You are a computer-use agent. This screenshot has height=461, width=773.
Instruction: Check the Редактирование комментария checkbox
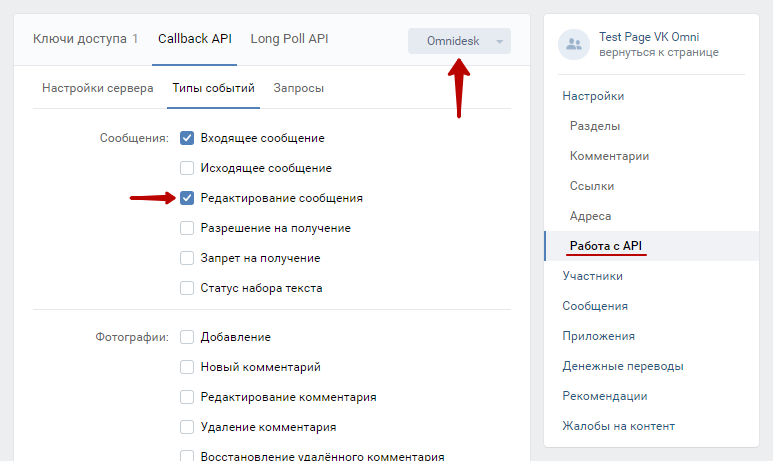187,397
